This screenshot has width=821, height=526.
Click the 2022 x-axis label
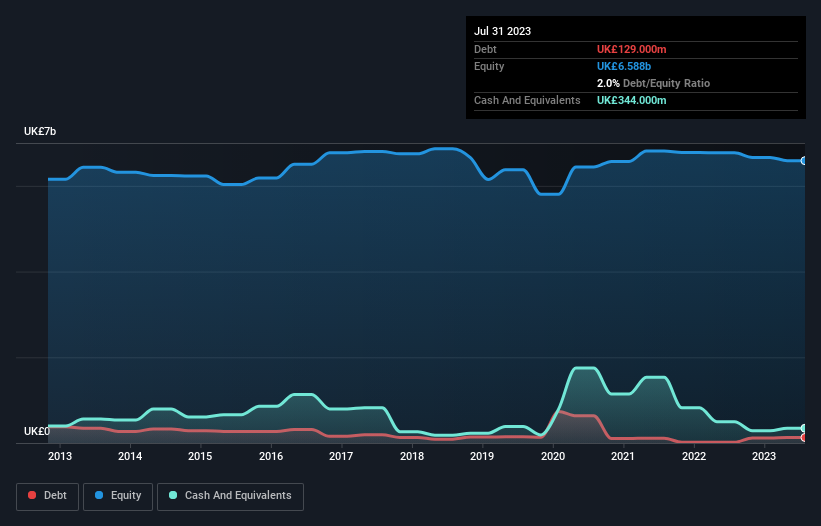pyautogui.click(x=694, y=456)
